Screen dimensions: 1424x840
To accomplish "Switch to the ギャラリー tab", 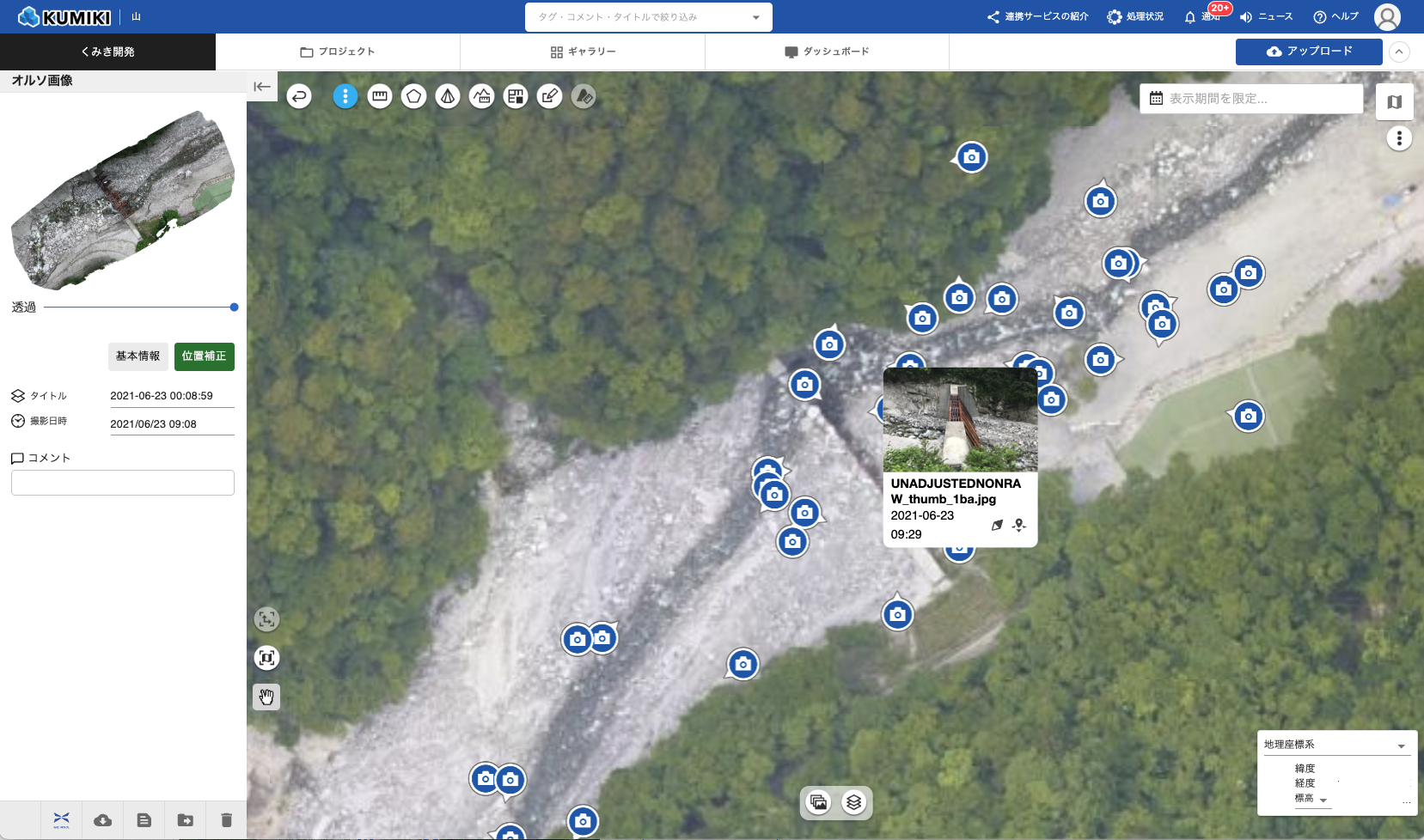I will (583, 52).
